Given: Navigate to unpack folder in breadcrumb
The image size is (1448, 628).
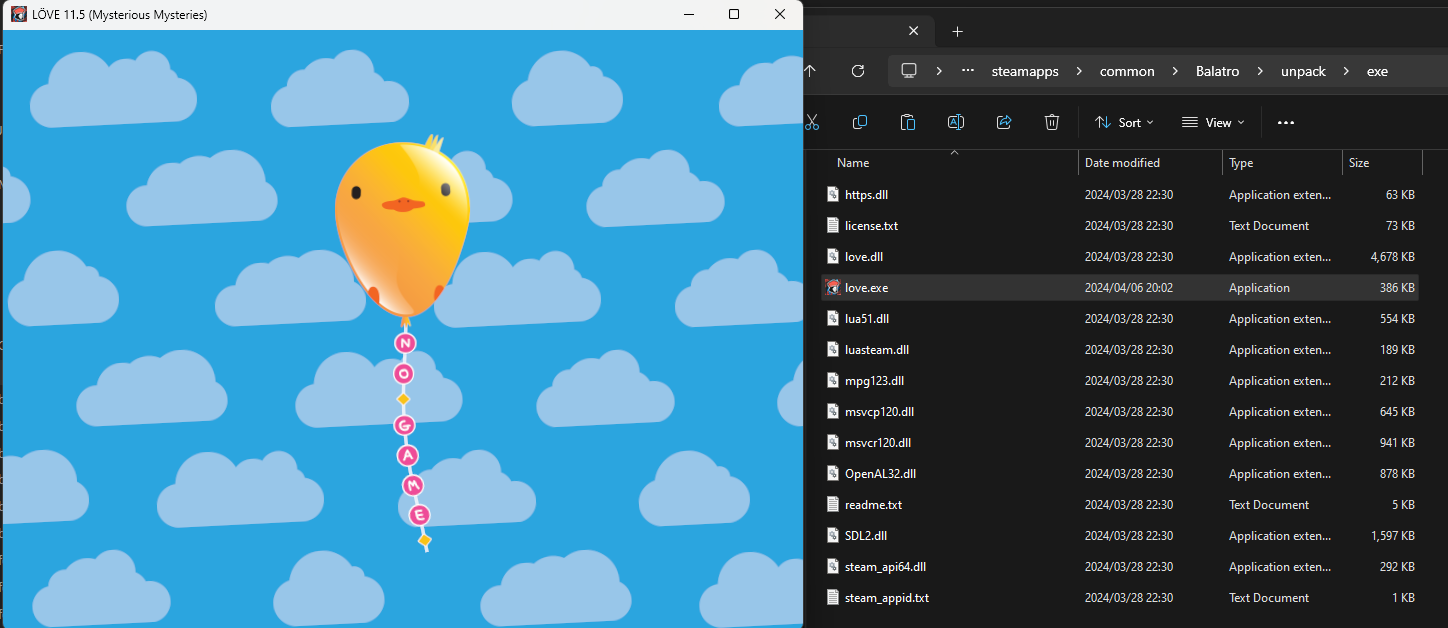Looking at the screenshot, I should click(x=1303, y=71).
